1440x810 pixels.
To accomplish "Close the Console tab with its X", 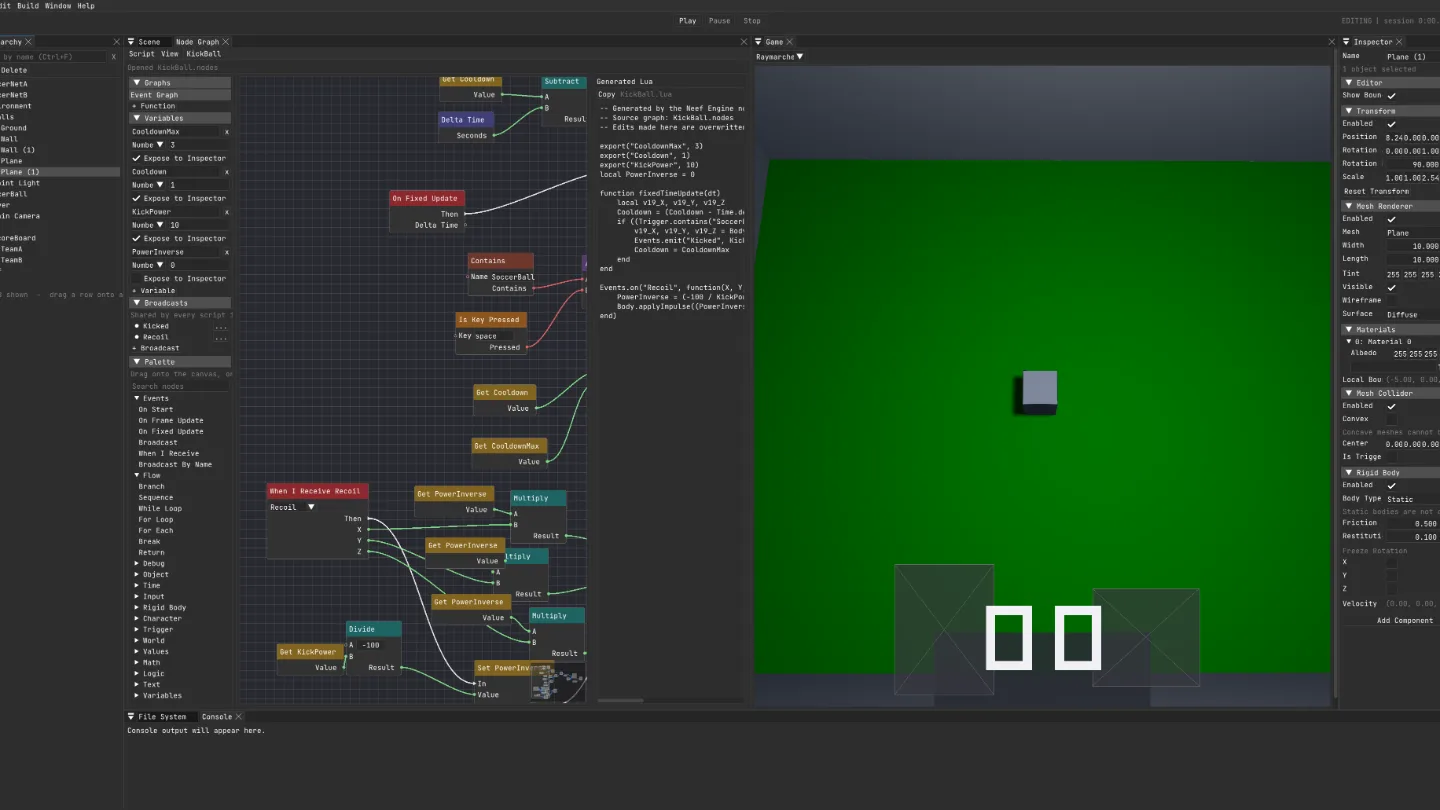I will (x=239, y=717).
